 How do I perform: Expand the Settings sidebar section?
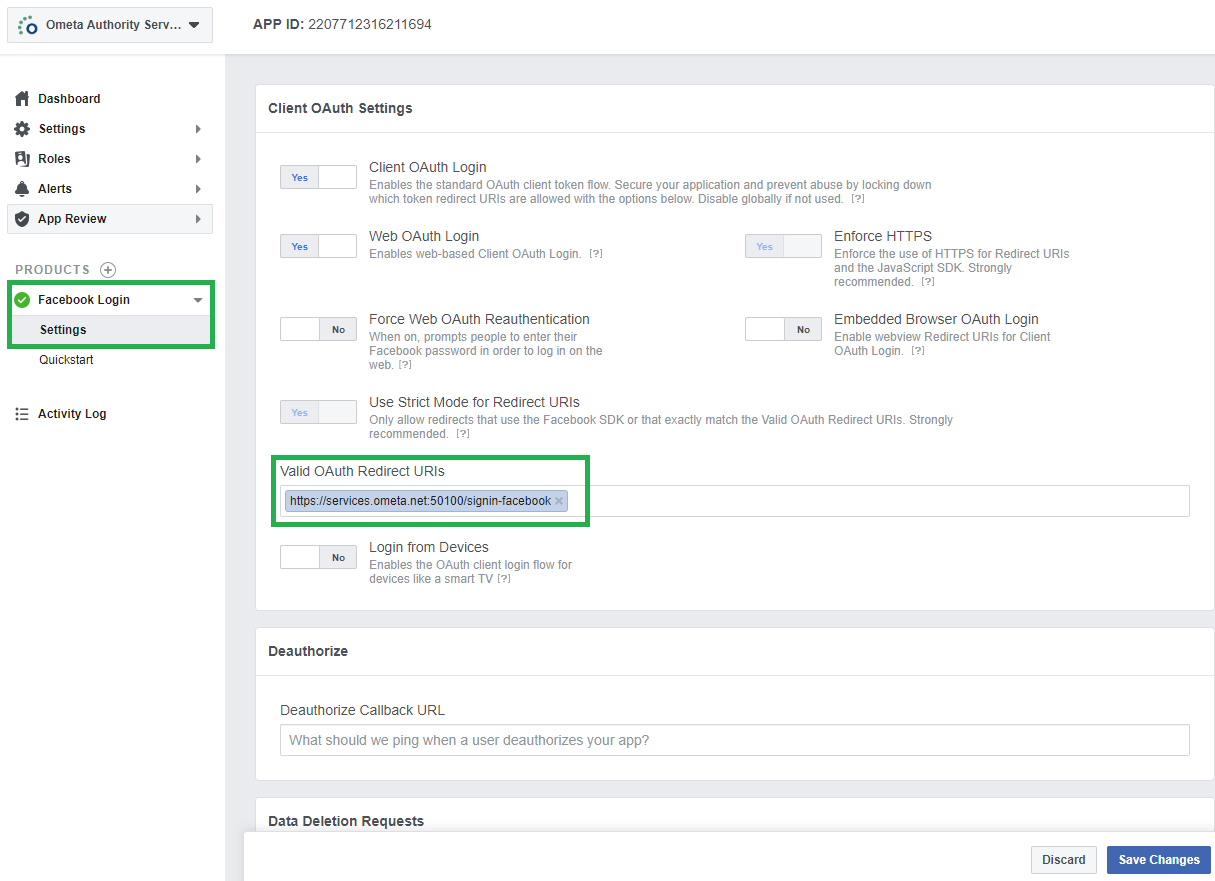click(196, 128)
